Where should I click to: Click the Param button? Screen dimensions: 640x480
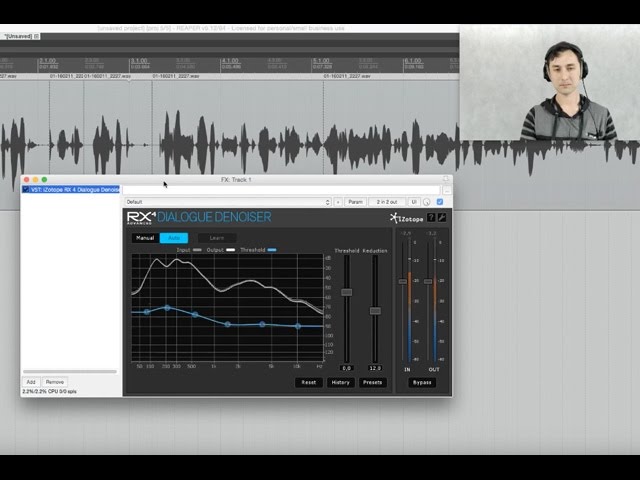(355, 202)
